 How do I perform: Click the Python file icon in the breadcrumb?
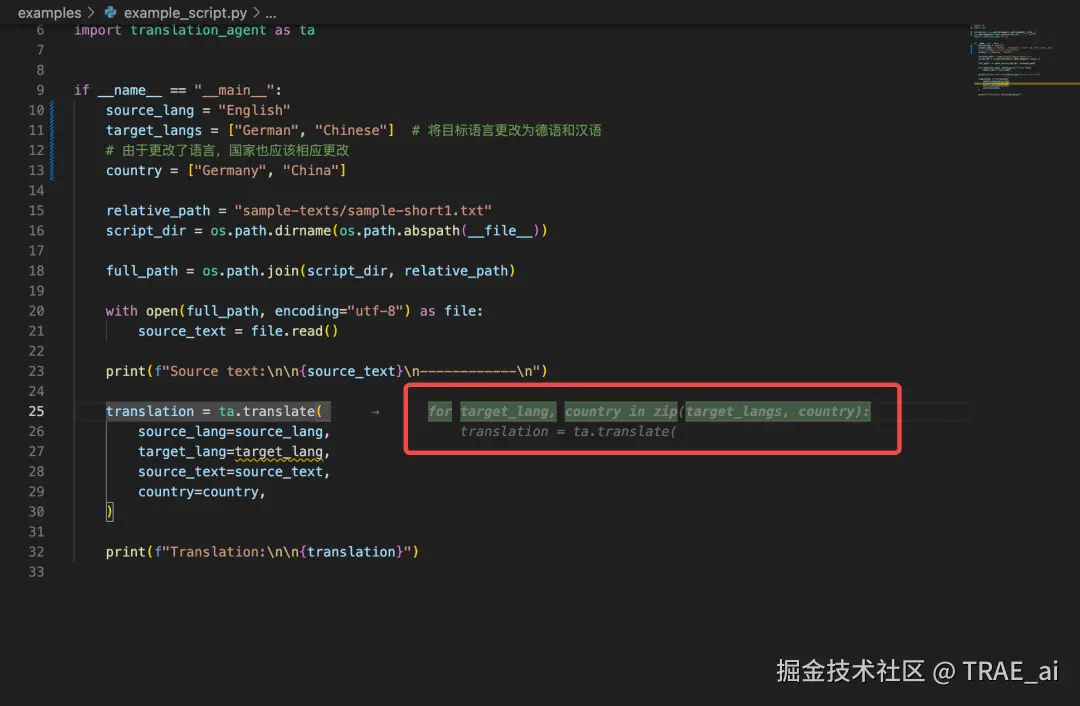(x=110, y=13)
